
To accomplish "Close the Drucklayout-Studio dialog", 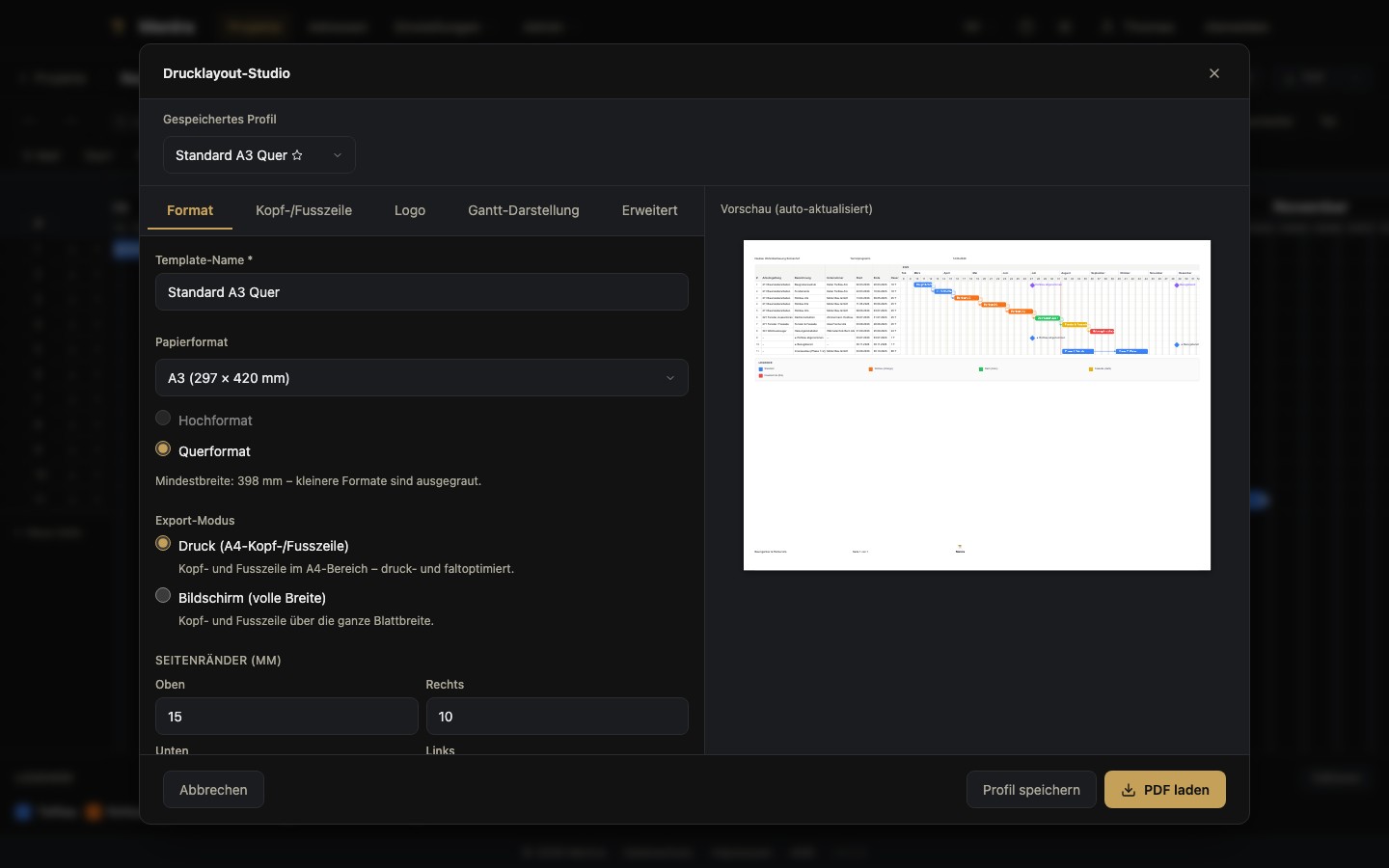I will coord(1214,73).
